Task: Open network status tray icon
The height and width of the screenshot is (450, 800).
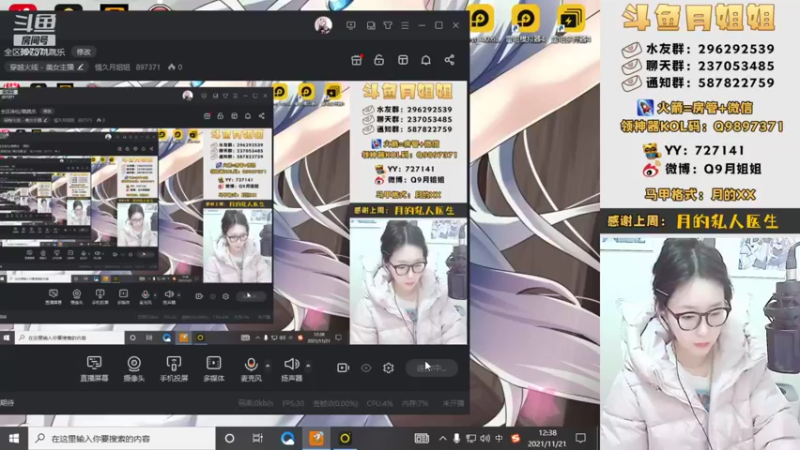Action: point(471,438)
